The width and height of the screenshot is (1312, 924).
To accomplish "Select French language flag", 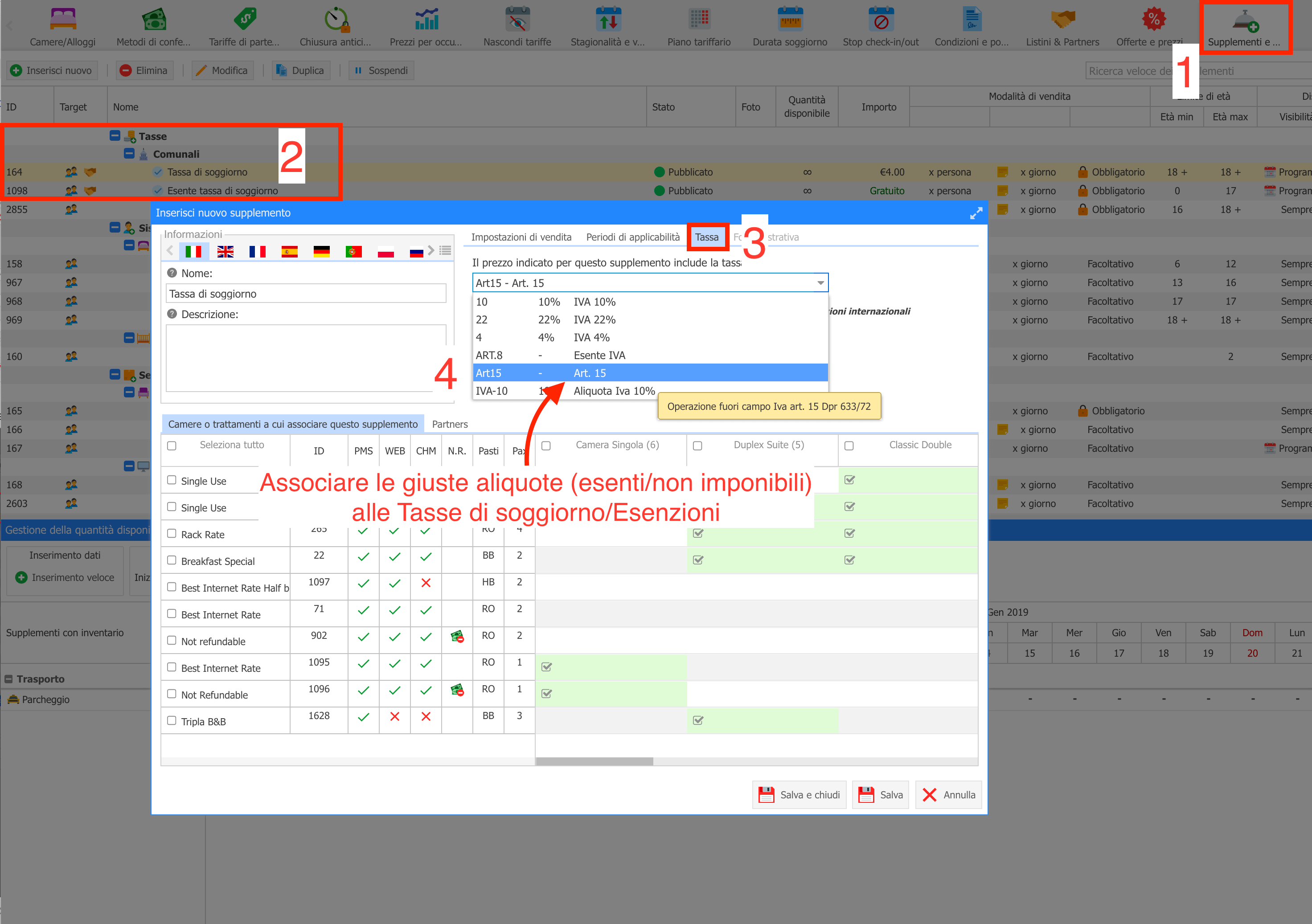I will pyautogui.click(x=257, y=251).
